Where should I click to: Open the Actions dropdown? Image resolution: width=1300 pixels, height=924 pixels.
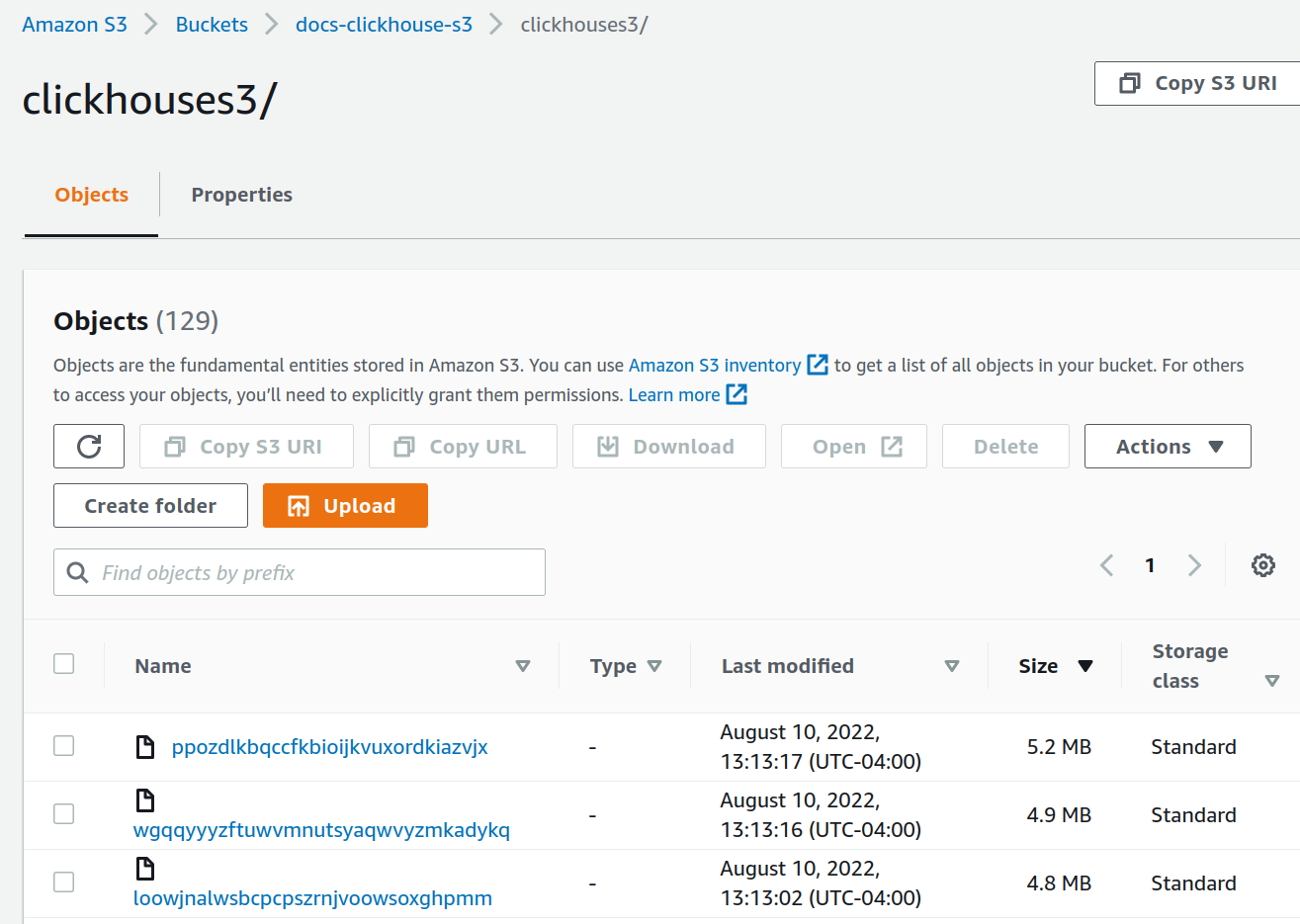[1168, 446]
